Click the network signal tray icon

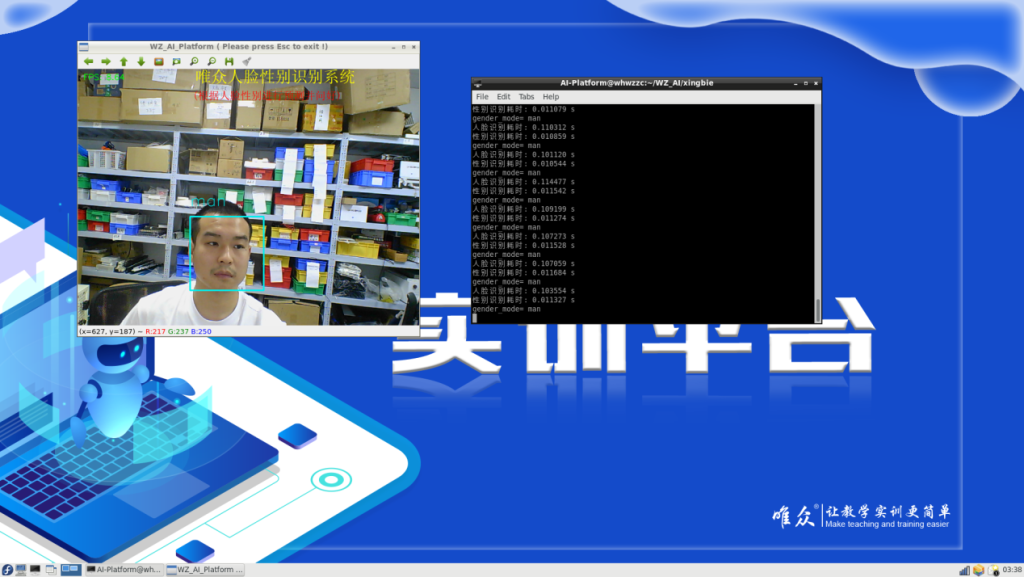click(964, 570)
